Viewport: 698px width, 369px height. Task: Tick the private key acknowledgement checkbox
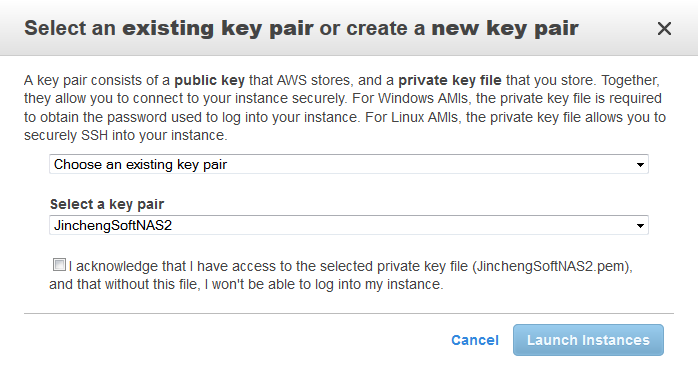[x=59, y=264]
